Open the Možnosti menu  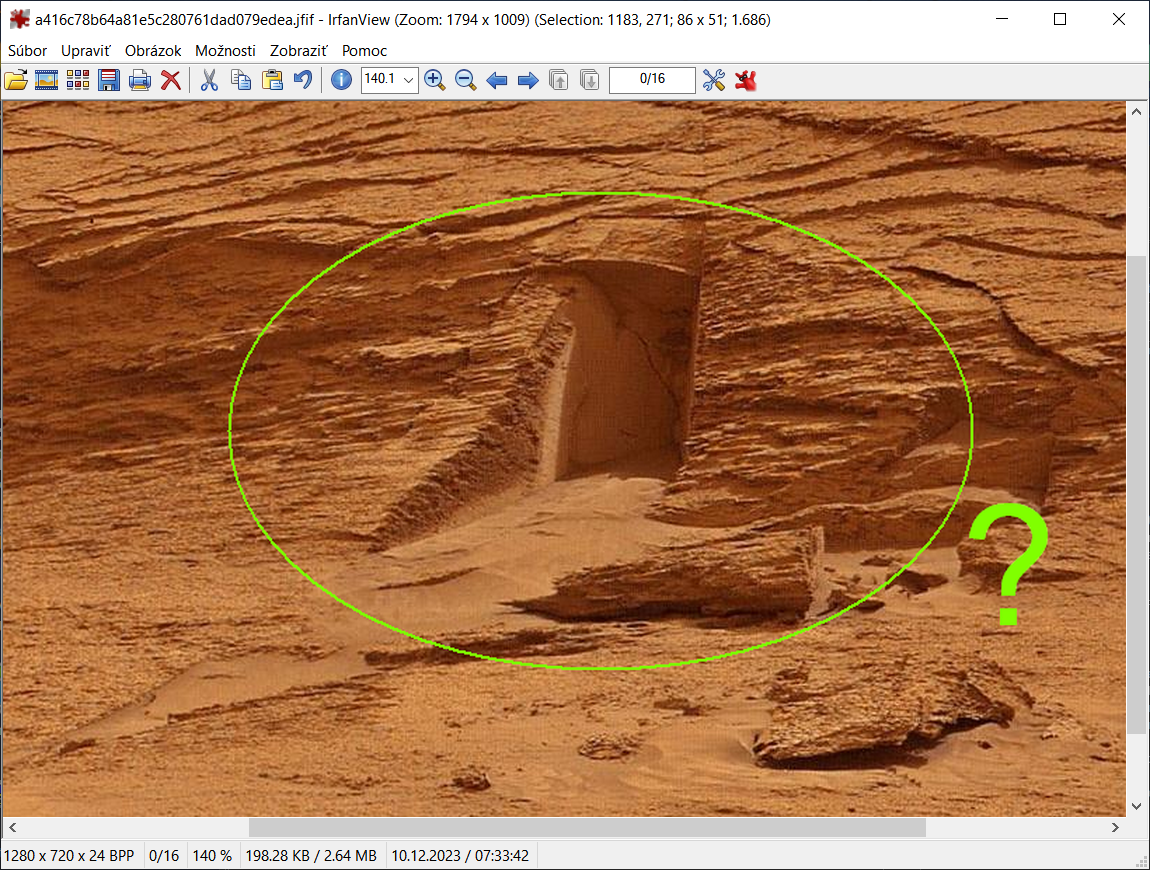pyautogui.click(x=225, y=50)
